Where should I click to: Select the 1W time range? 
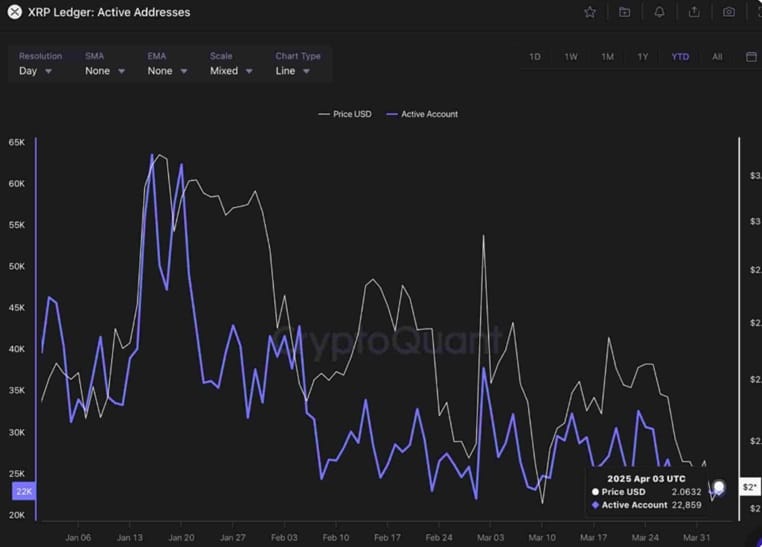(x=571, y=57)
